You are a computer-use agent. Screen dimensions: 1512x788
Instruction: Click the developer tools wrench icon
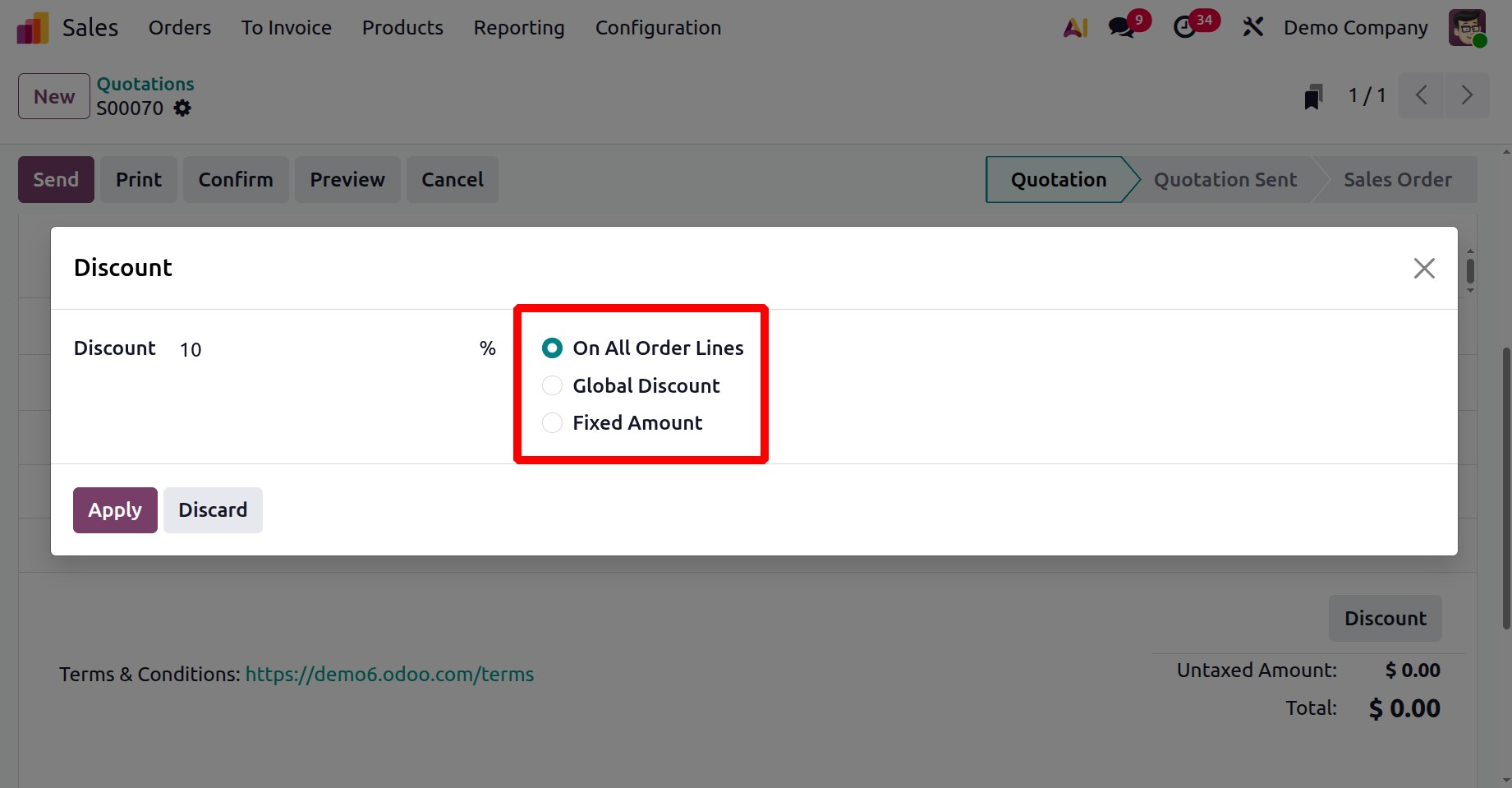[1252, 27]
